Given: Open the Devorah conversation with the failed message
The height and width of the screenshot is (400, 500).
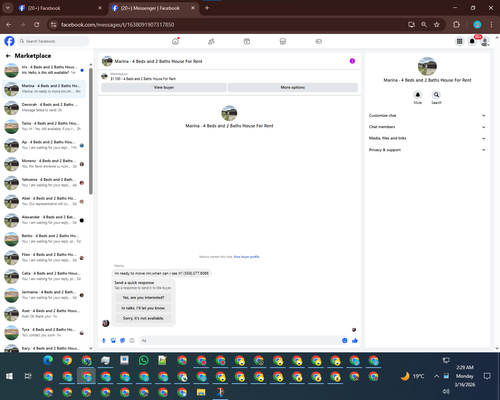Looking at the screenshot, I should 44,107.
